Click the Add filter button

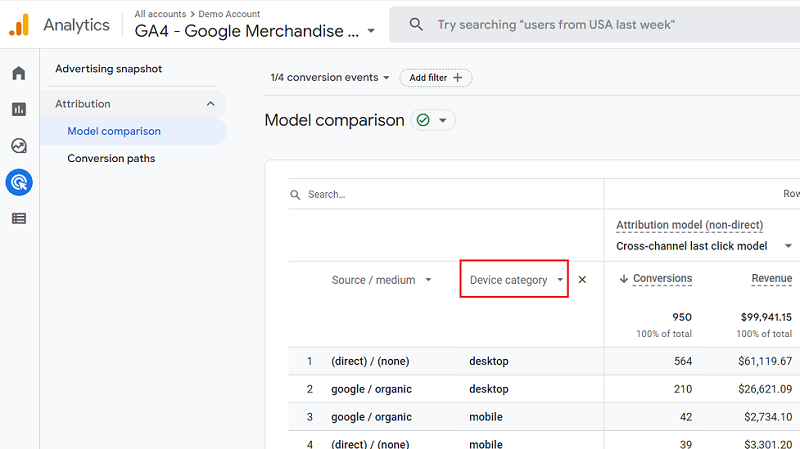[436, 78]
